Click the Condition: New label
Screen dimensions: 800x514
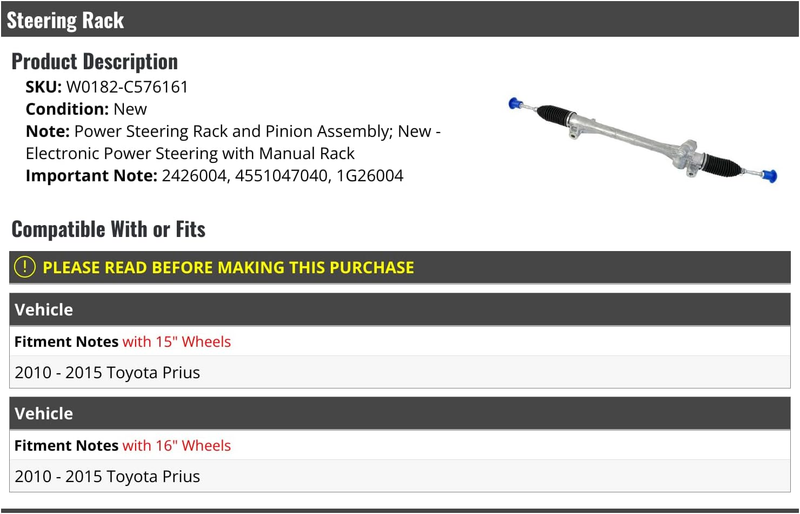(86, 109)
